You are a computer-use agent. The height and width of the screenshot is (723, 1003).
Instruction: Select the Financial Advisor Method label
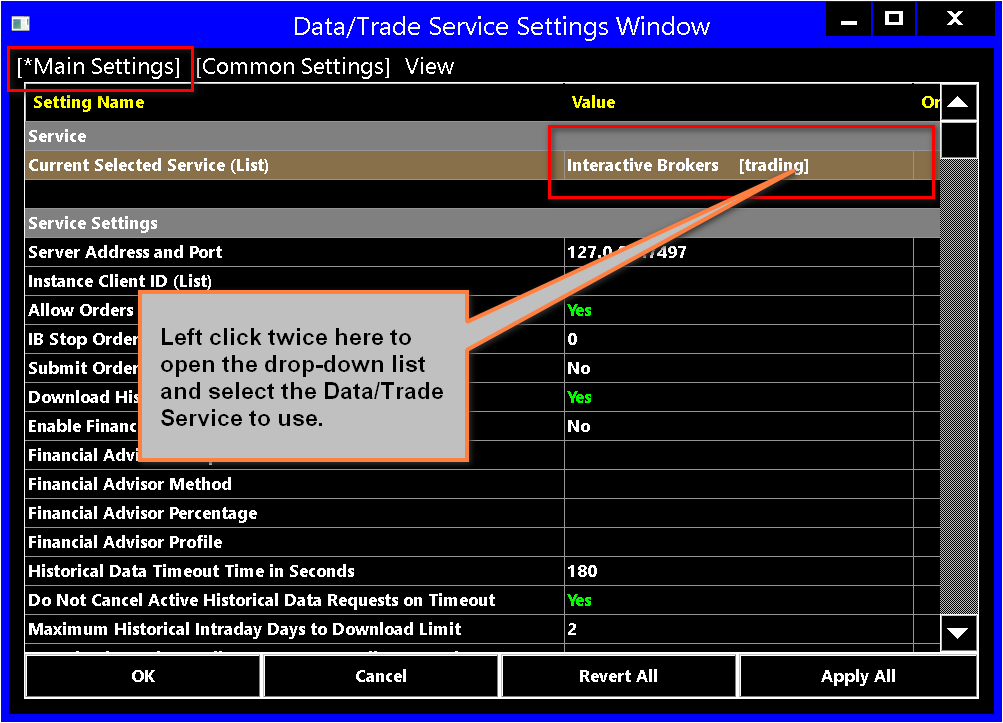130,484
